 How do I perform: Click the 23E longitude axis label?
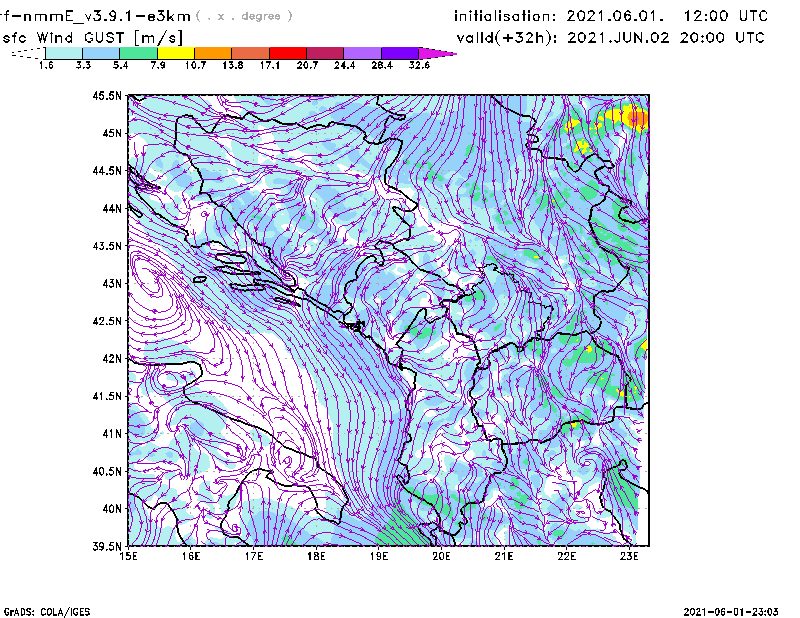tap(629, 556)
